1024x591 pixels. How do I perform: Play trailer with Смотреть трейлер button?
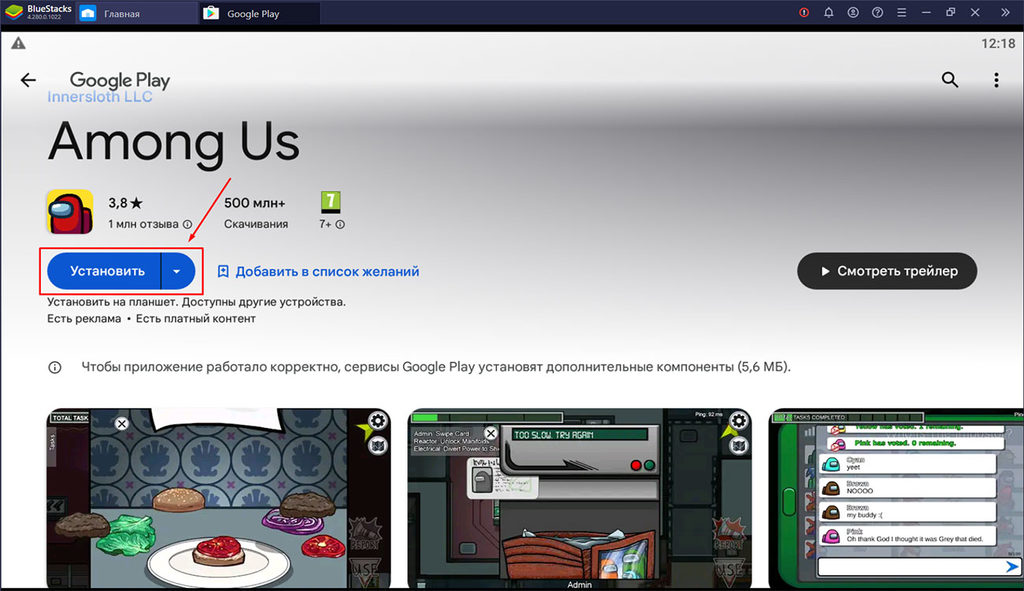[x=887, y=271]
